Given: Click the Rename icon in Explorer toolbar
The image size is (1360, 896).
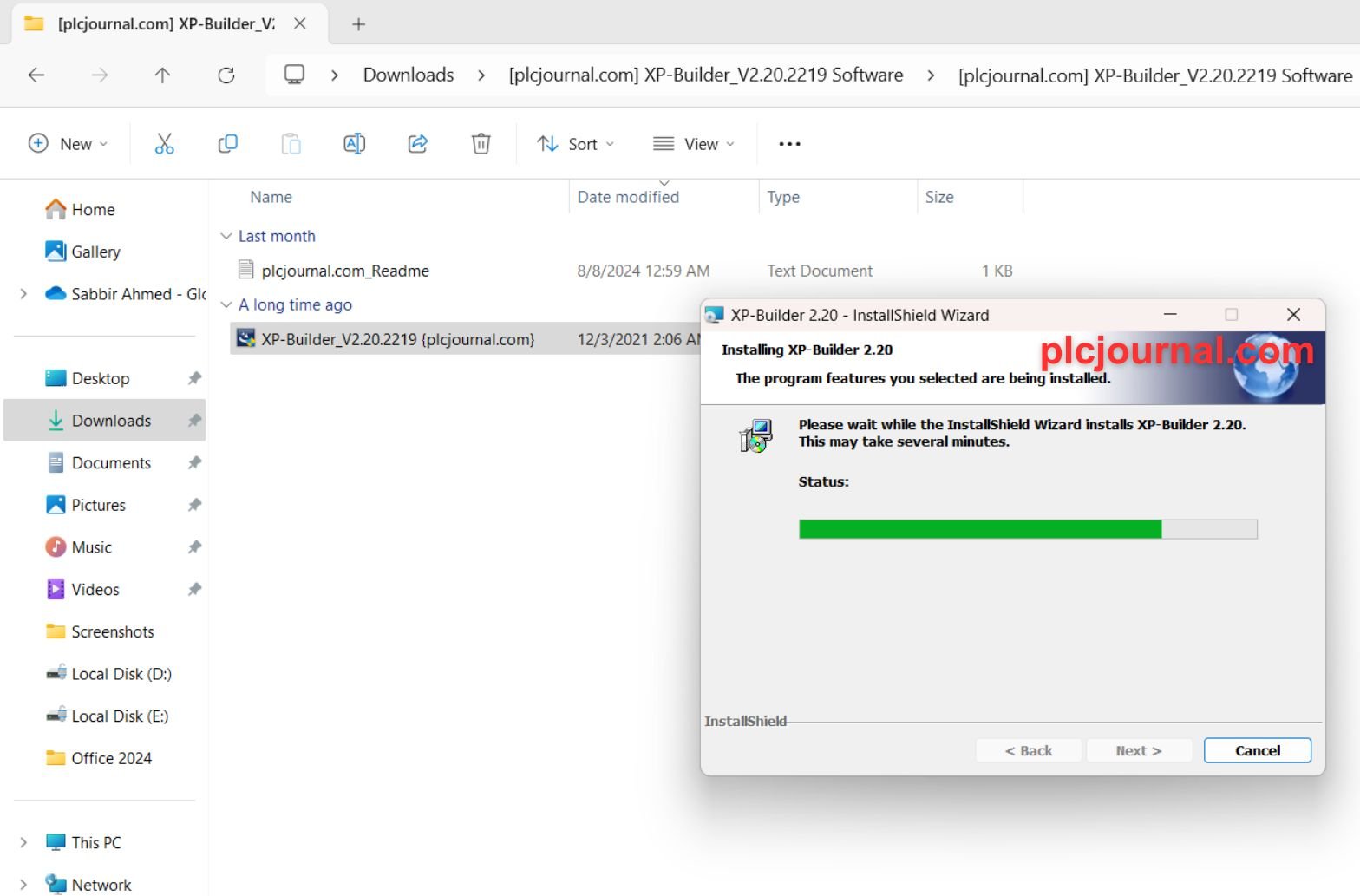Looking at the screenshot, I should click(354, 144).
